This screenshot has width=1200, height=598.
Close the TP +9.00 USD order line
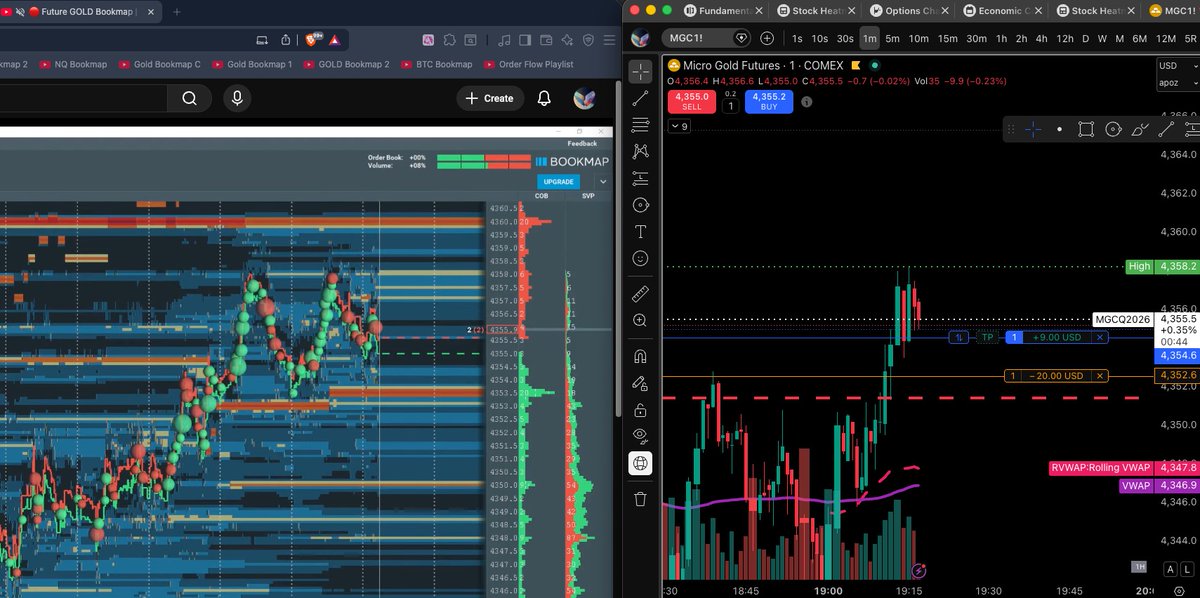click(1100, 338)
